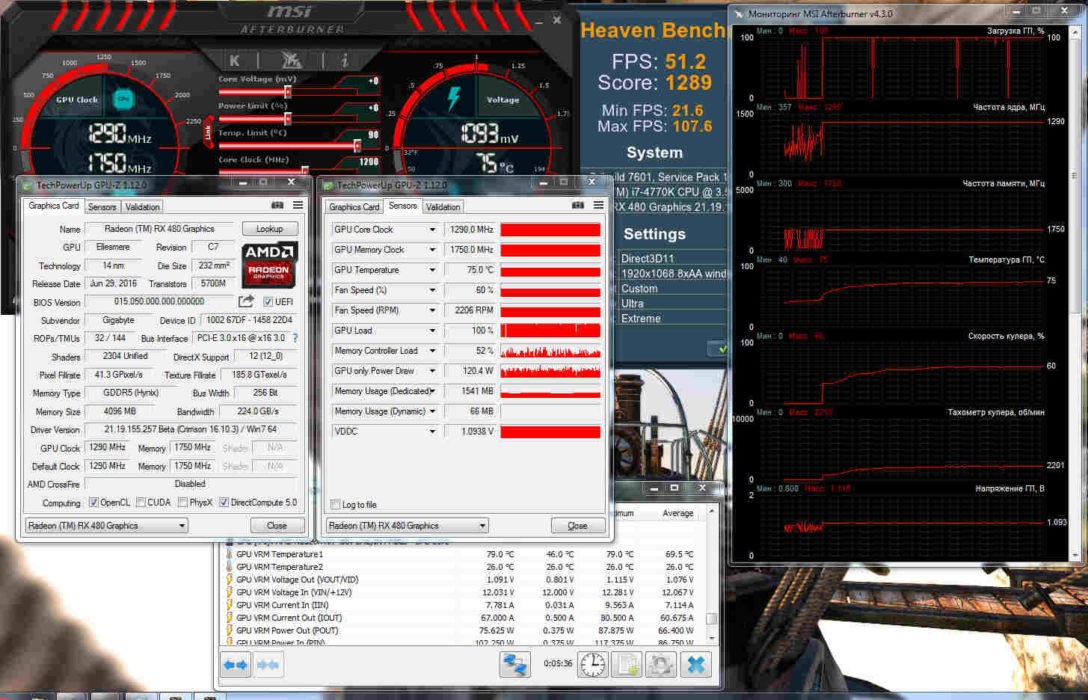The width and height of the screenshot is (1088, 700).
Task: Open the GPU Core Clock sensor dropdown
Action: (x=433, y=229)
